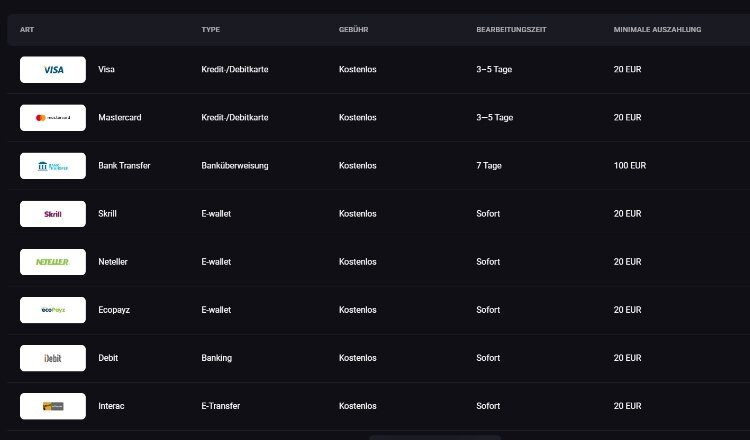Click the 100 EUR minimum withdrawal
Image resolution: width=750 pixels, height=440 pixels.
click(630, 165)
